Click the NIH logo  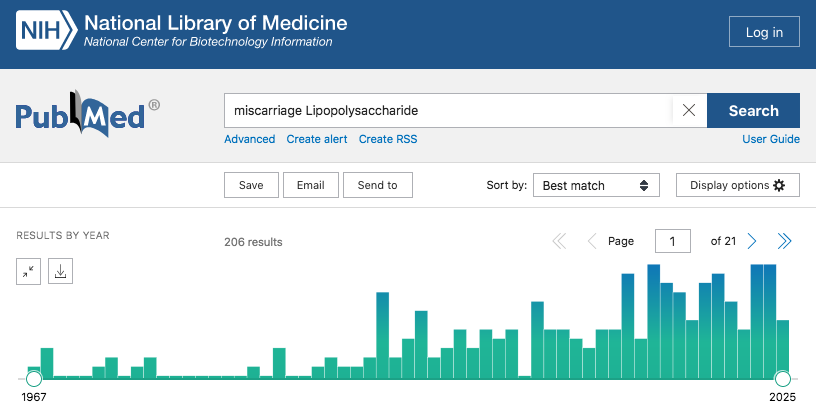tap(46, 30)
